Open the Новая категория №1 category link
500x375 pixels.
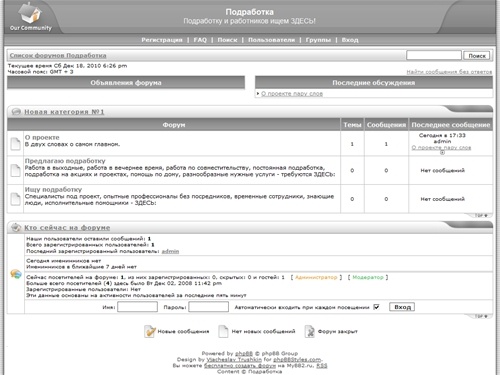pyautogui.click(x=64, y=112)
